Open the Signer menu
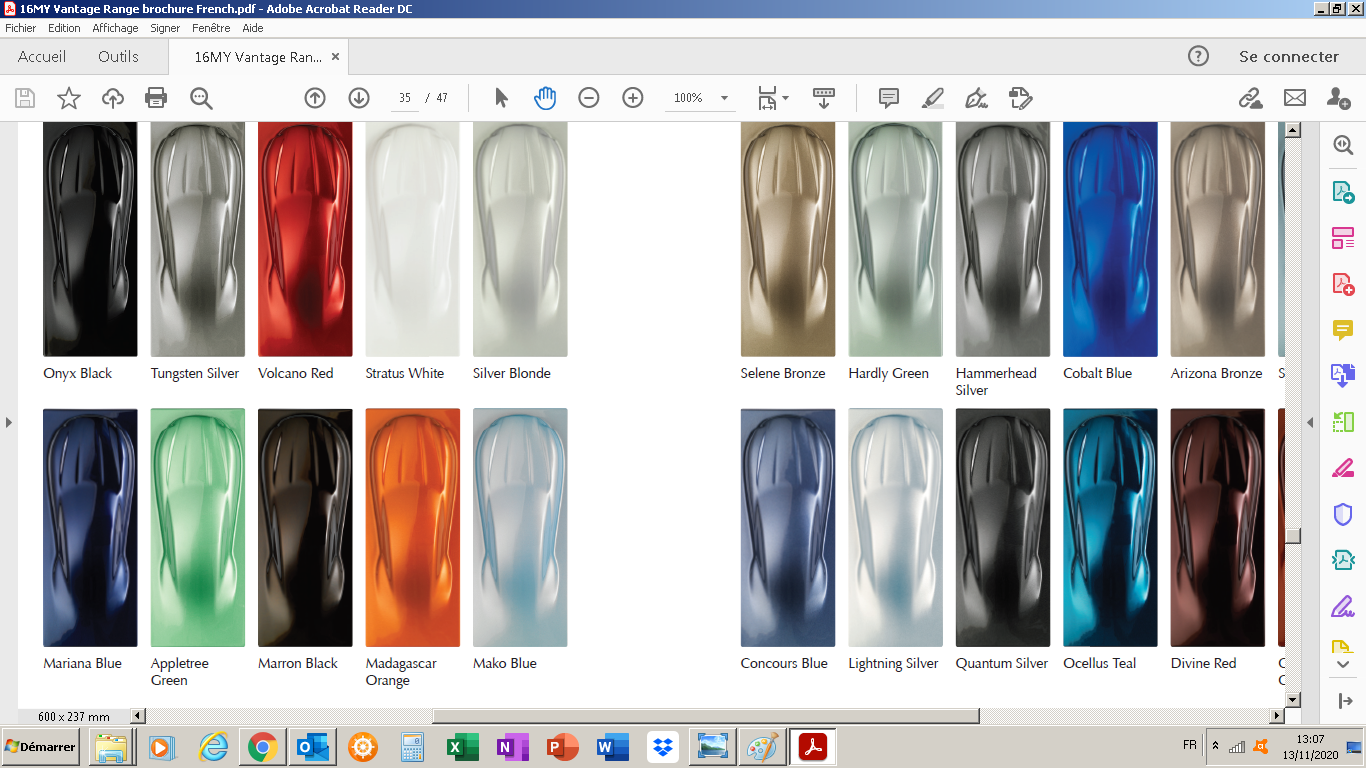 tap(166, 28)
